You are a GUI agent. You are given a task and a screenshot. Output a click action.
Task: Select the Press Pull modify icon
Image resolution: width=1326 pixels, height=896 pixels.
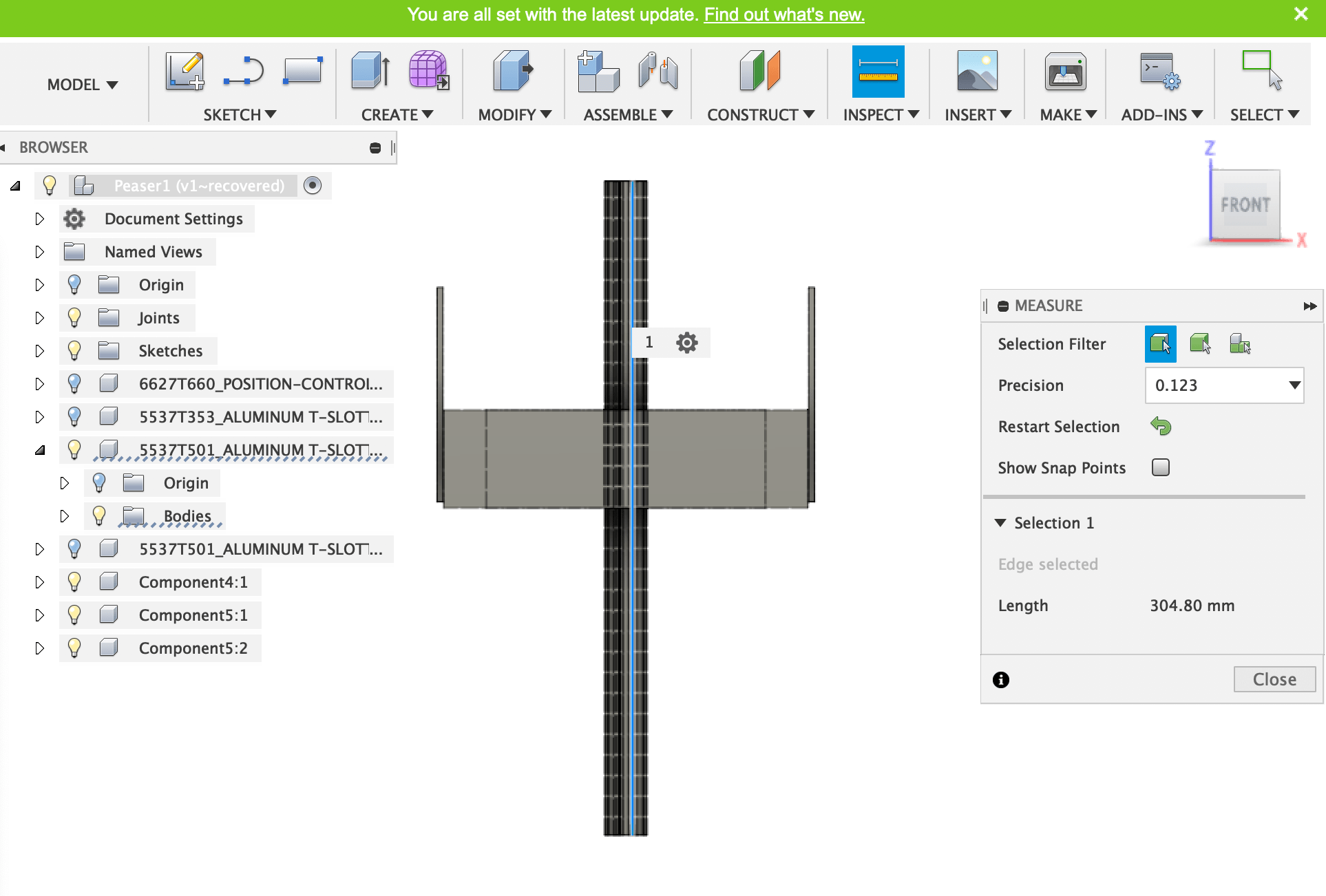pos(513,72)
